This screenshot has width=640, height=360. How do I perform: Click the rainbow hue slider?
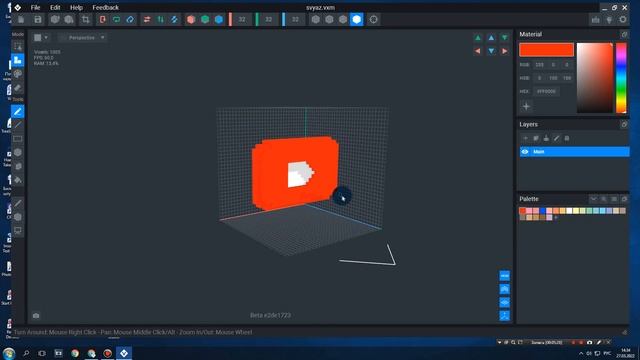(621, 78)
